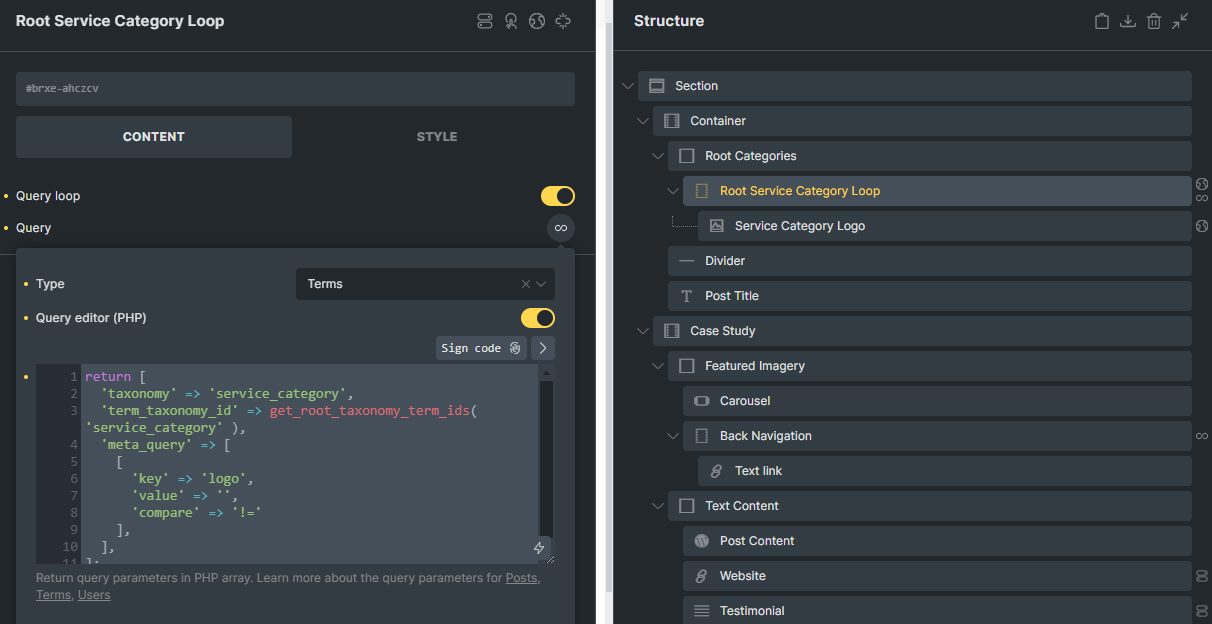The height and width of the screenshot is (624, 1212).
Task: Click the Structure panel download icon
Action: 1127,21
